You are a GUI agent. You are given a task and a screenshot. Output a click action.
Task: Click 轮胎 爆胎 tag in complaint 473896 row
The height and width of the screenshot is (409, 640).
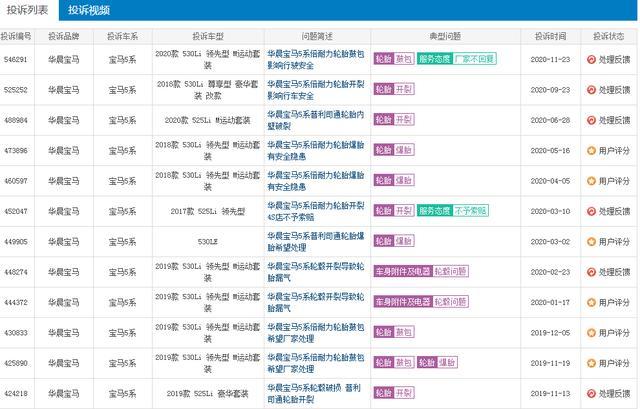tap(394, 150)
